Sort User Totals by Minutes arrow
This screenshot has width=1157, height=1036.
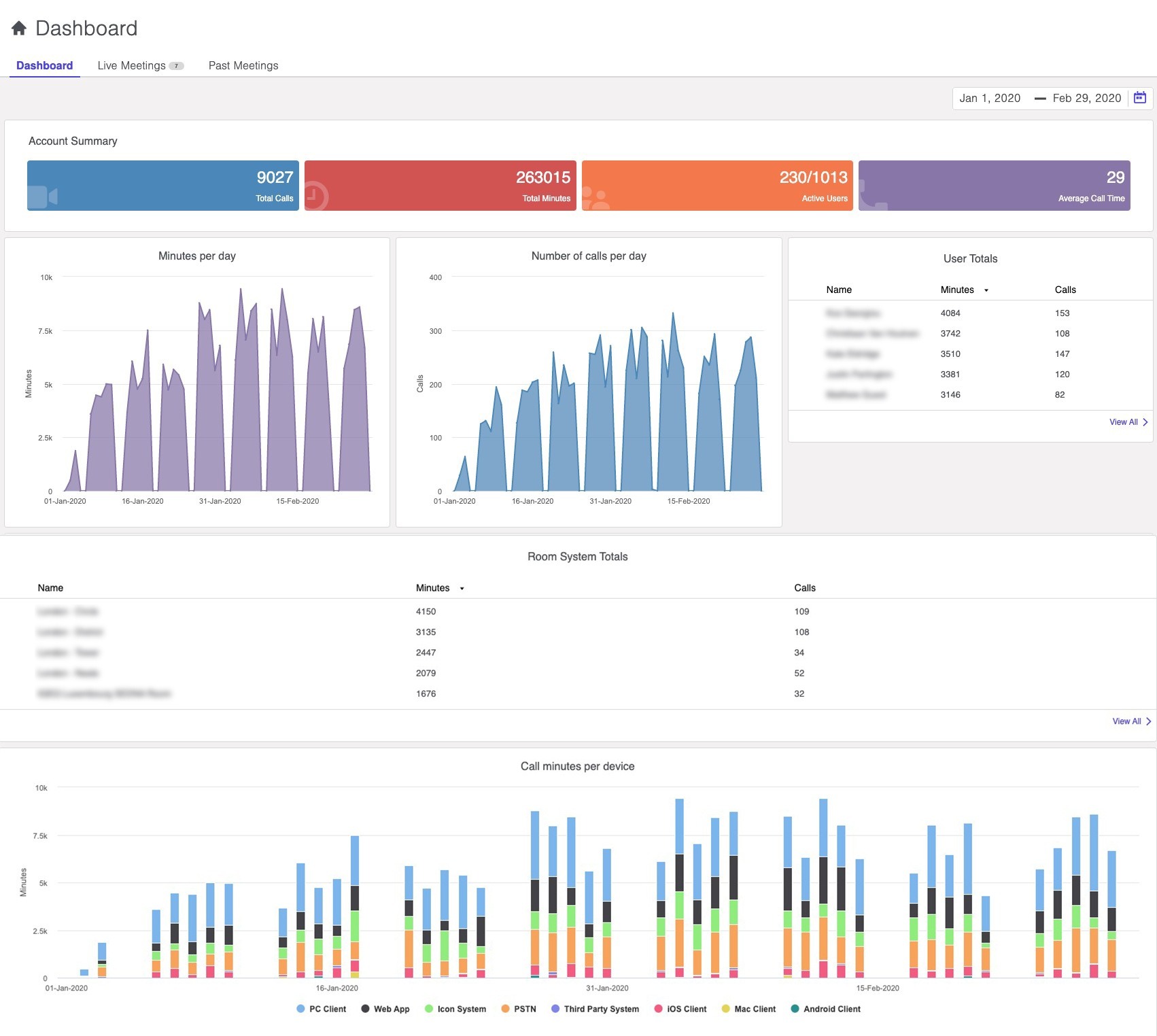click(986, 290)
